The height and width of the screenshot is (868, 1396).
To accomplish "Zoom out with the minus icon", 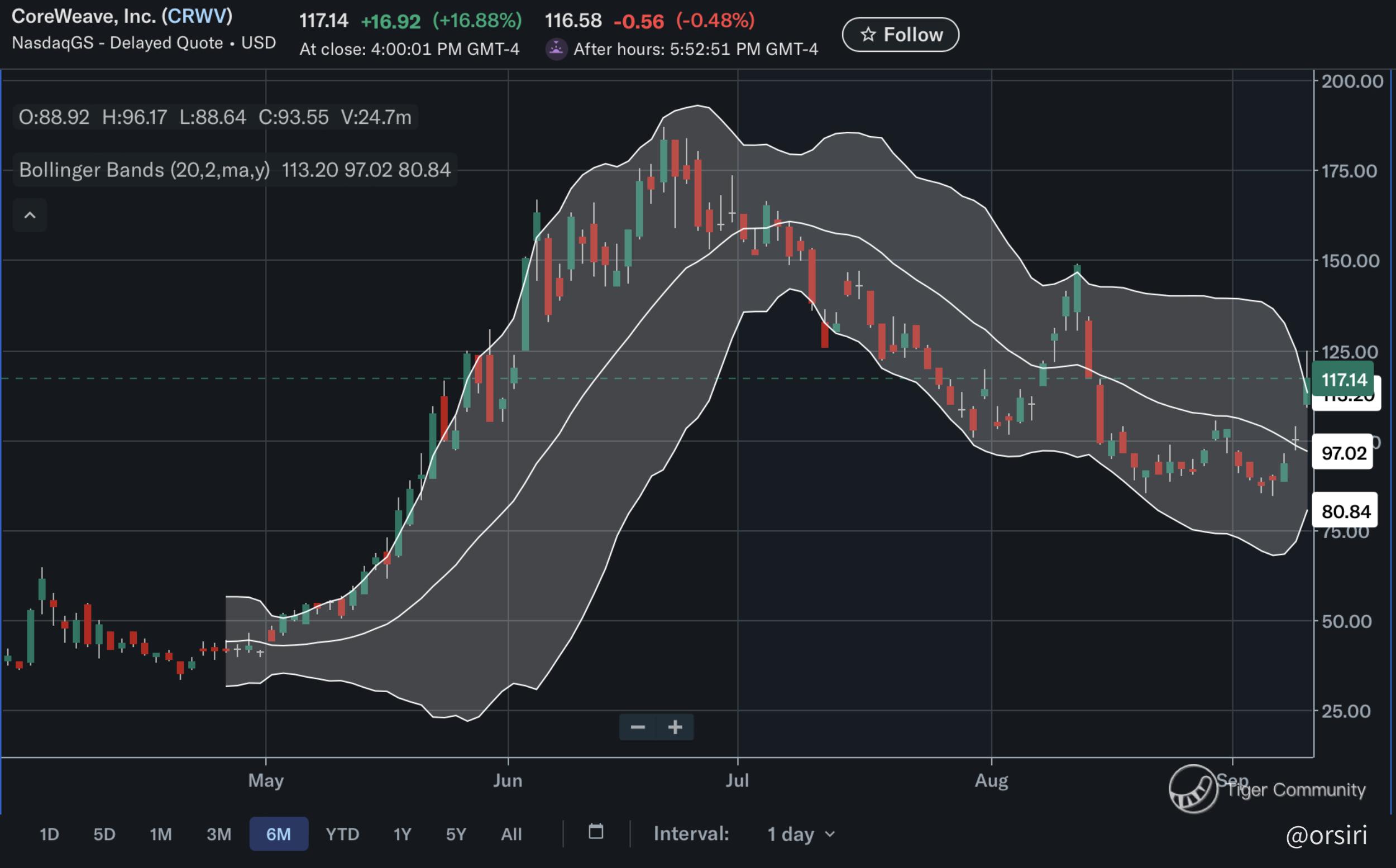I will [638, 727].
